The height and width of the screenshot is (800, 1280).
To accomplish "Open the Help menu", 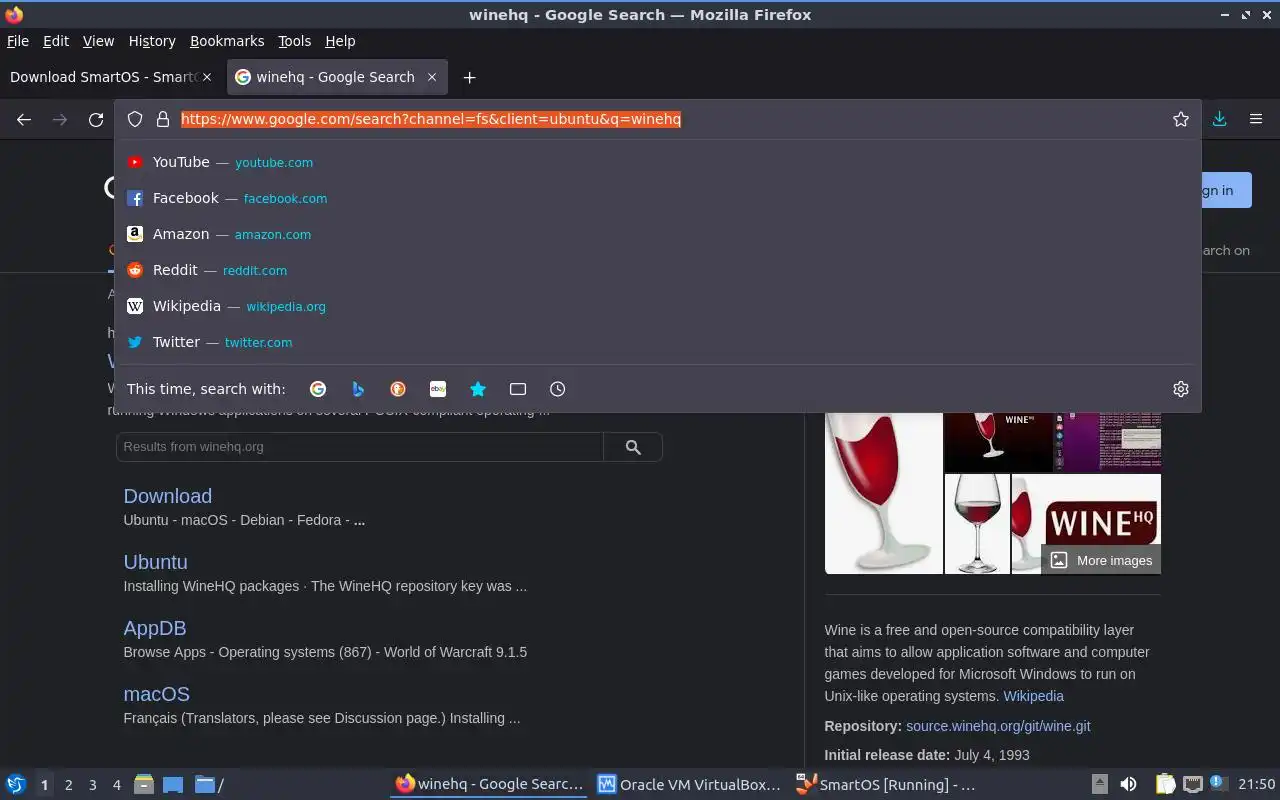I will coord(340,41).
